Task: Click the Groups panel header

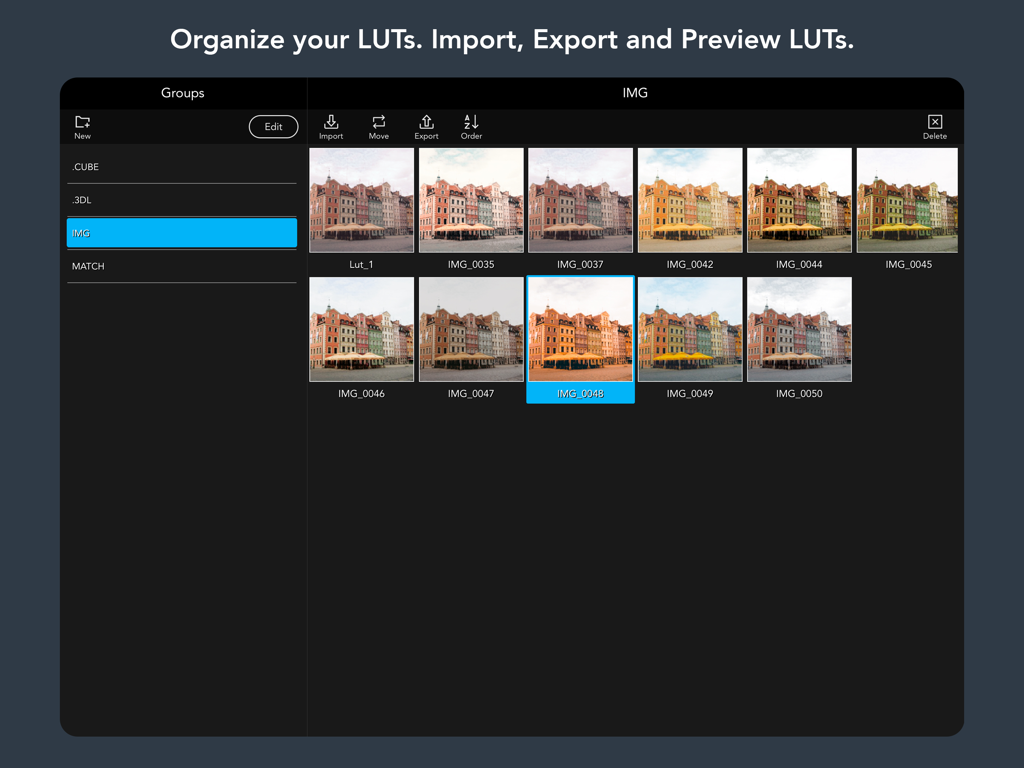Action: click(182, 93)
